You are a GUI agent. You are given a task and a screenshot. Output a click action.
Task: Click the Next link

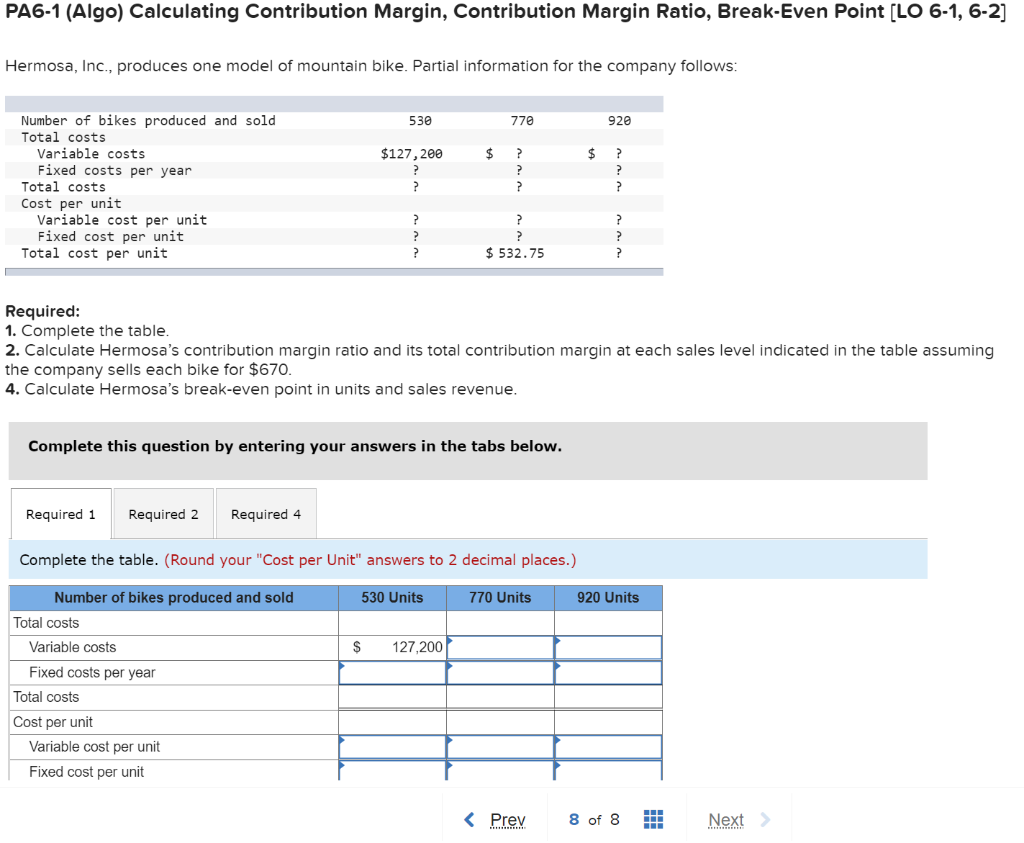[x=726, y=820]
